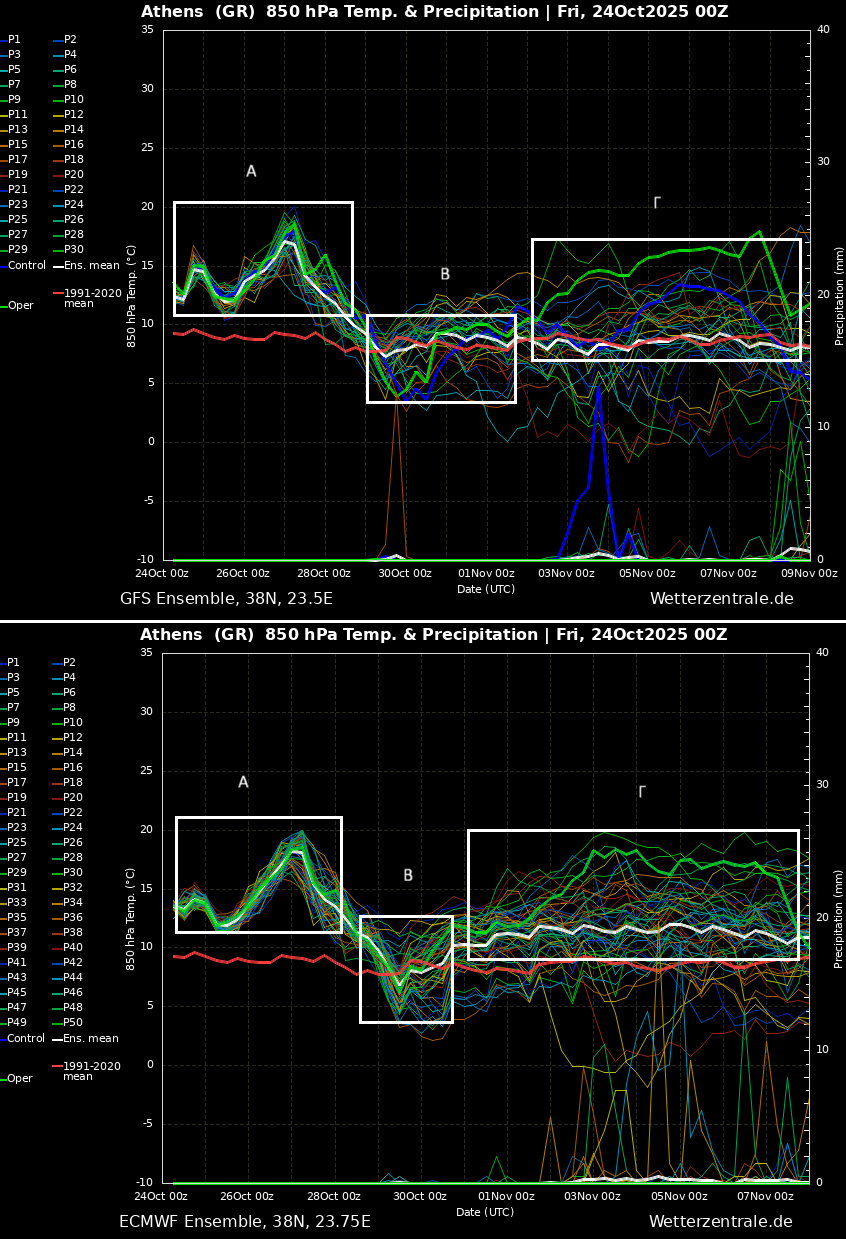Click the Precipitation (mm) axis label in ECMWF chart
Image resolution: width=846 pixels, height=1239 pixels.
pos(840,918)
